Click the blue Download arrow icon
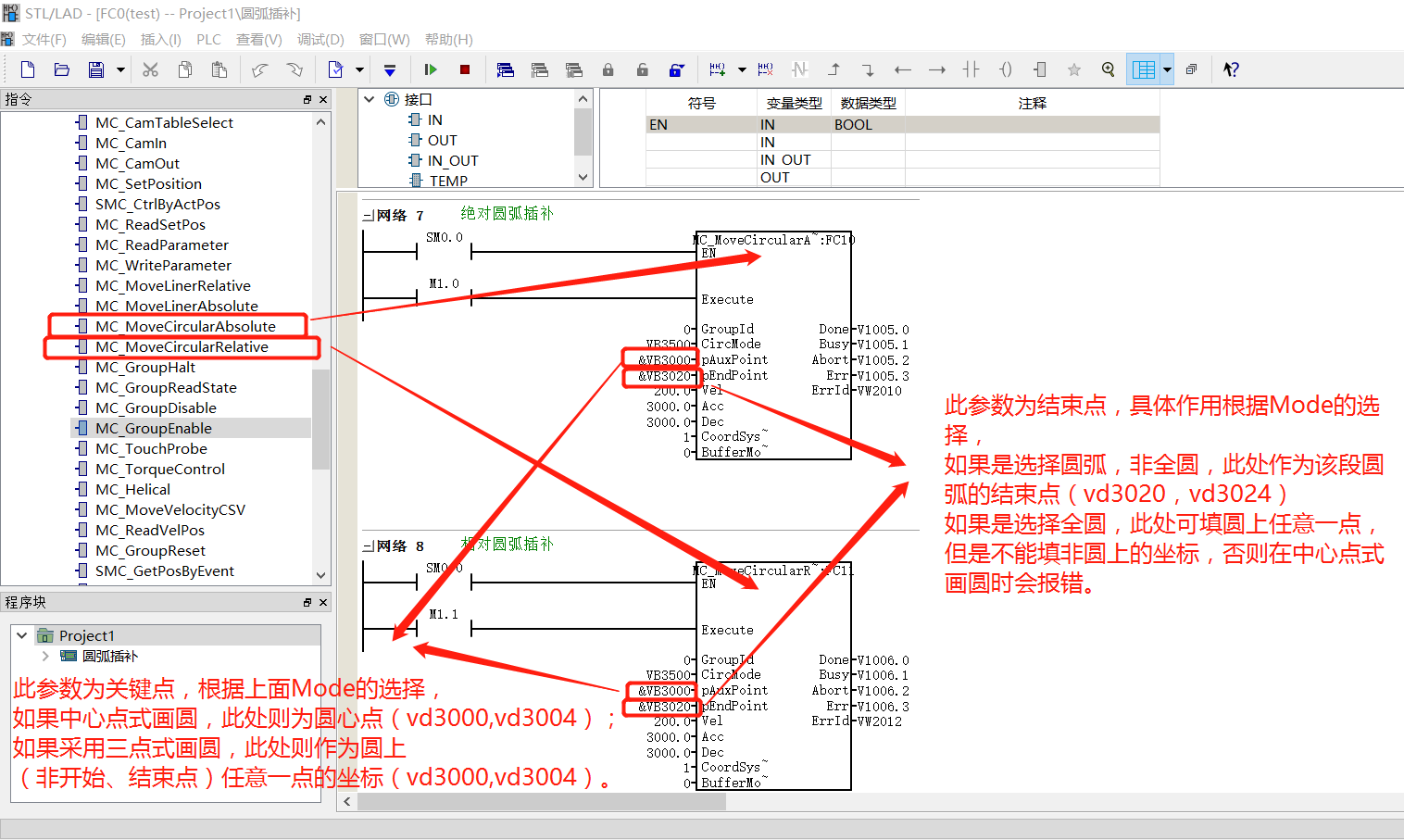The image size is (1404, 840). click(x=390, y=69)
